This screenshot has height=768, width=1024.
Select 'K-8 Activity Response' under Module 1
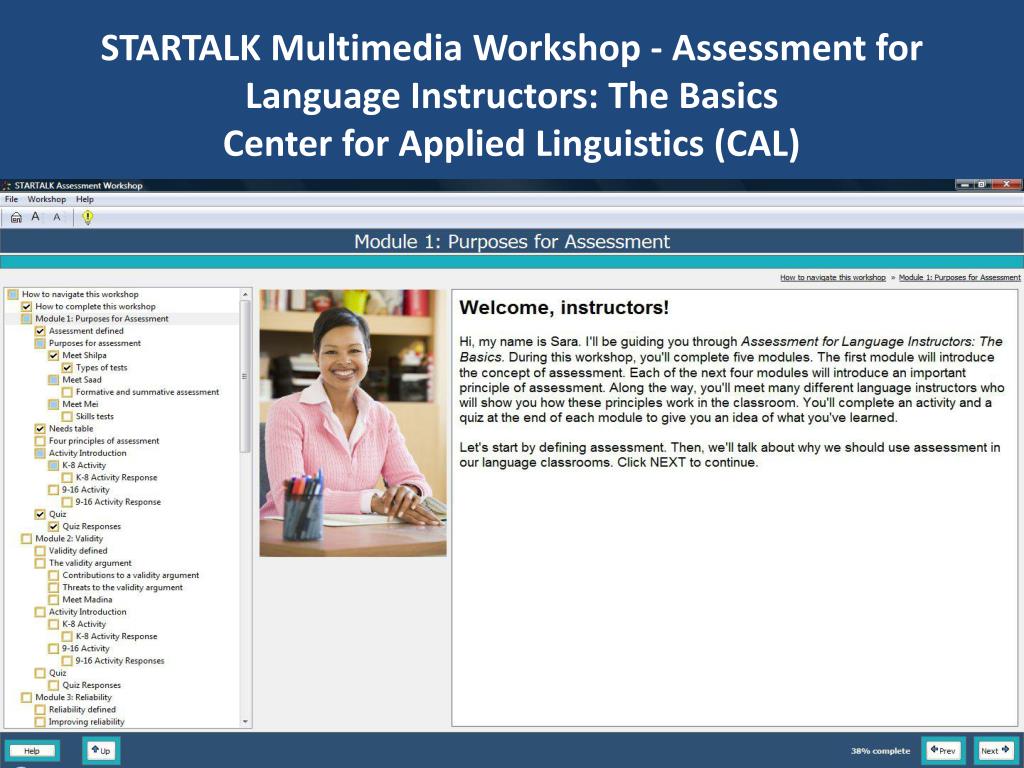click(116, 477)
